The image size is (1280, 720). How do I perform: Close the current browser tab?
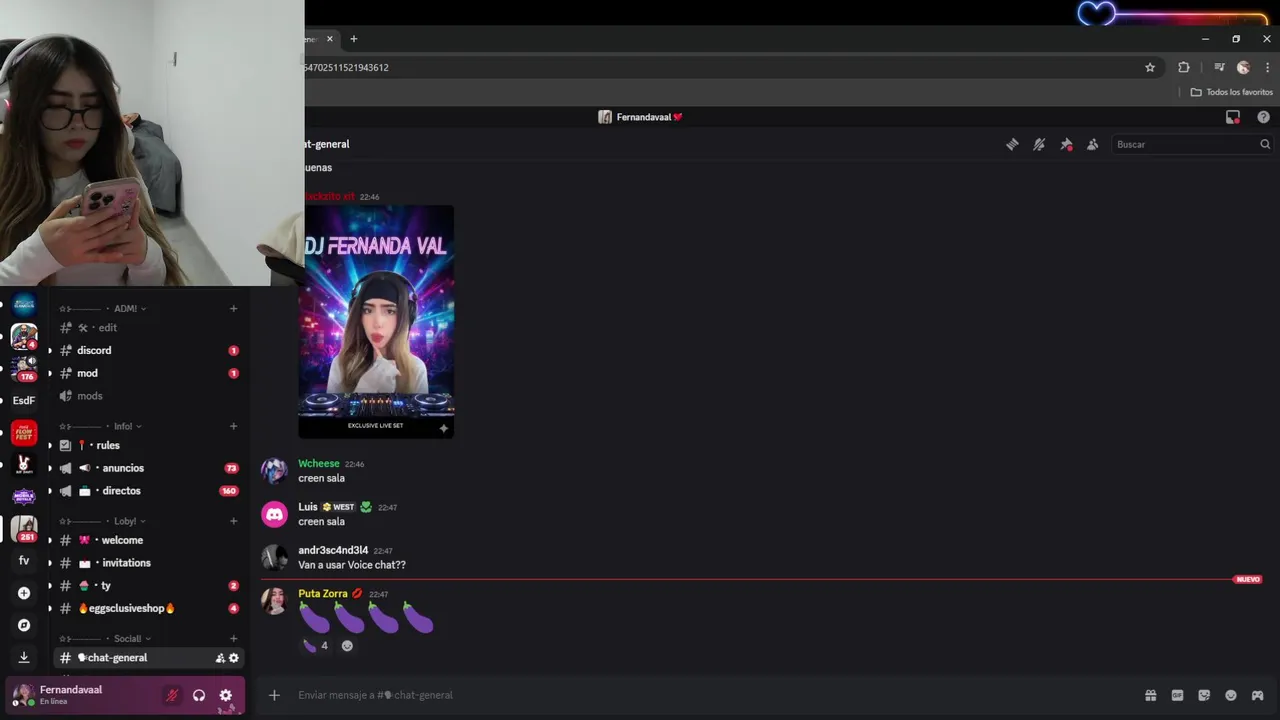(x=330, y=39)
